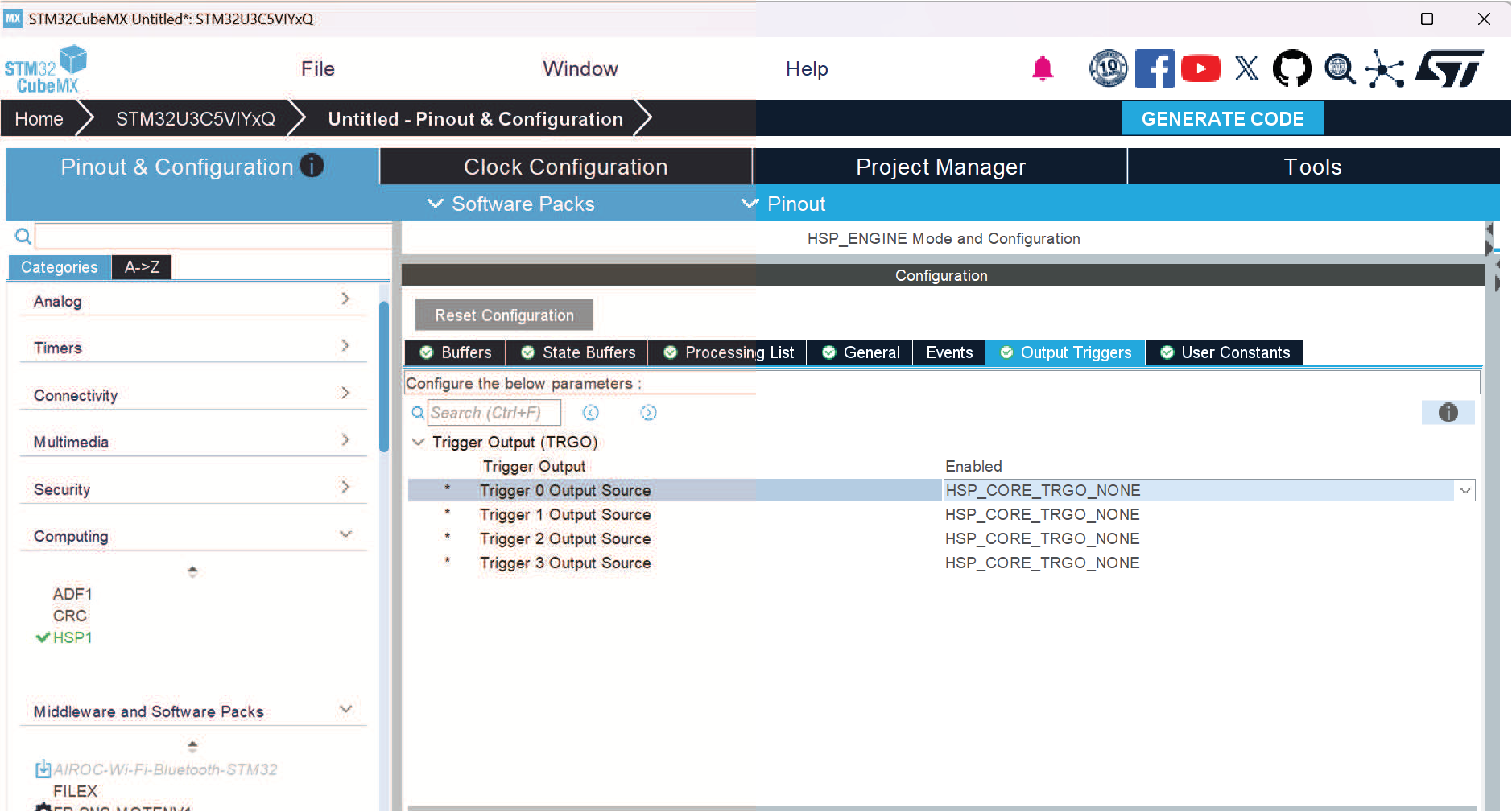Image resolution: width=1512 pixels, height=812 pixels.
Task: Select AIROC-Wi-Fi-Bluetooth-STM32 pack entry
Action: (x=165, y=769)
